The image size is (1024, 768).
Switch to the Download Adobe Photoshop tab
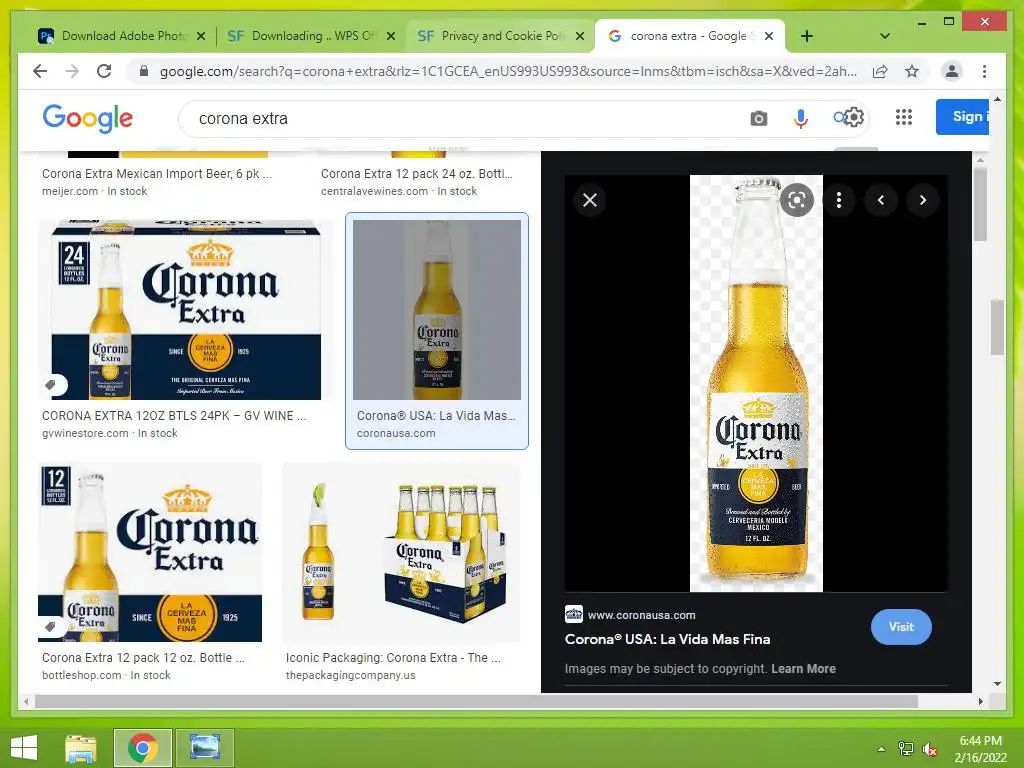pyautogui.click(x=121, y=36)
